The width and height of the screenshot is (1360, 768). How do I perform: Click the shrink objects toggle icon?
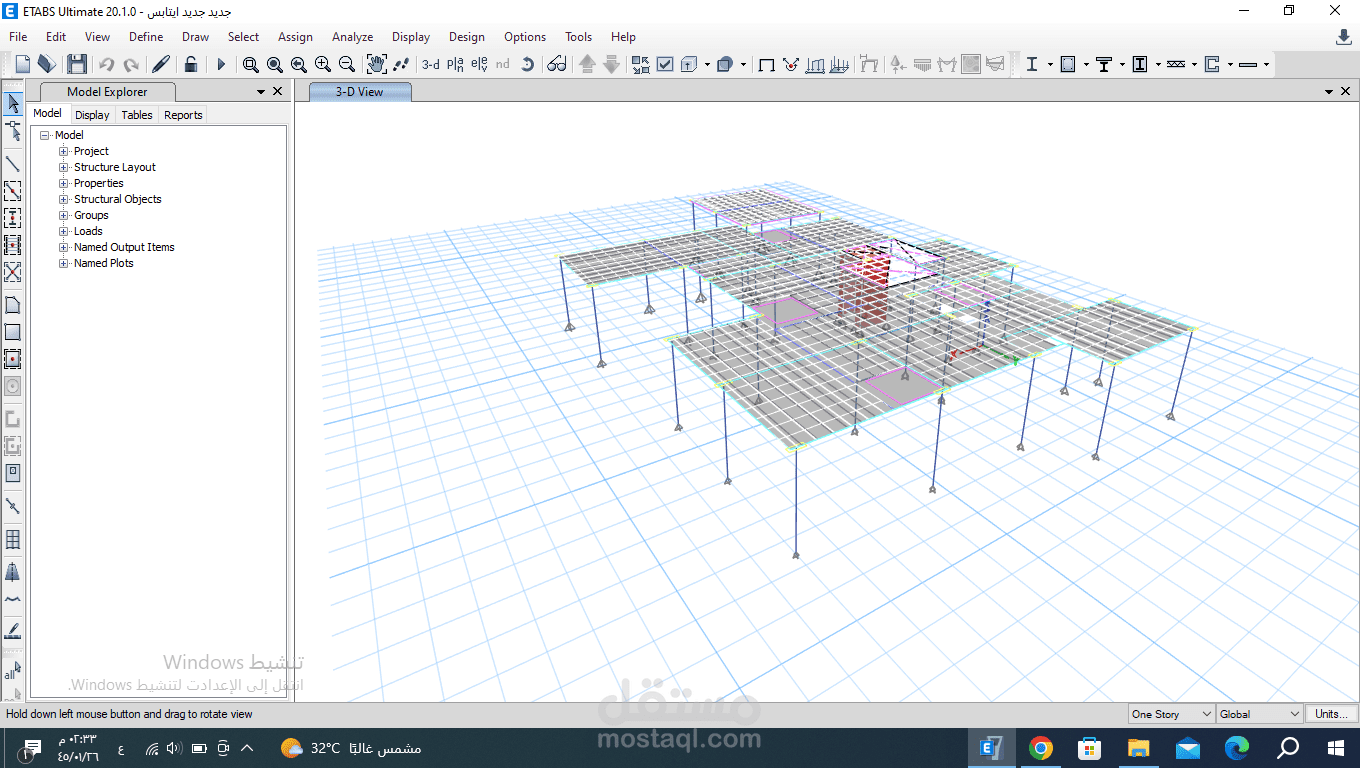point(641,64)
